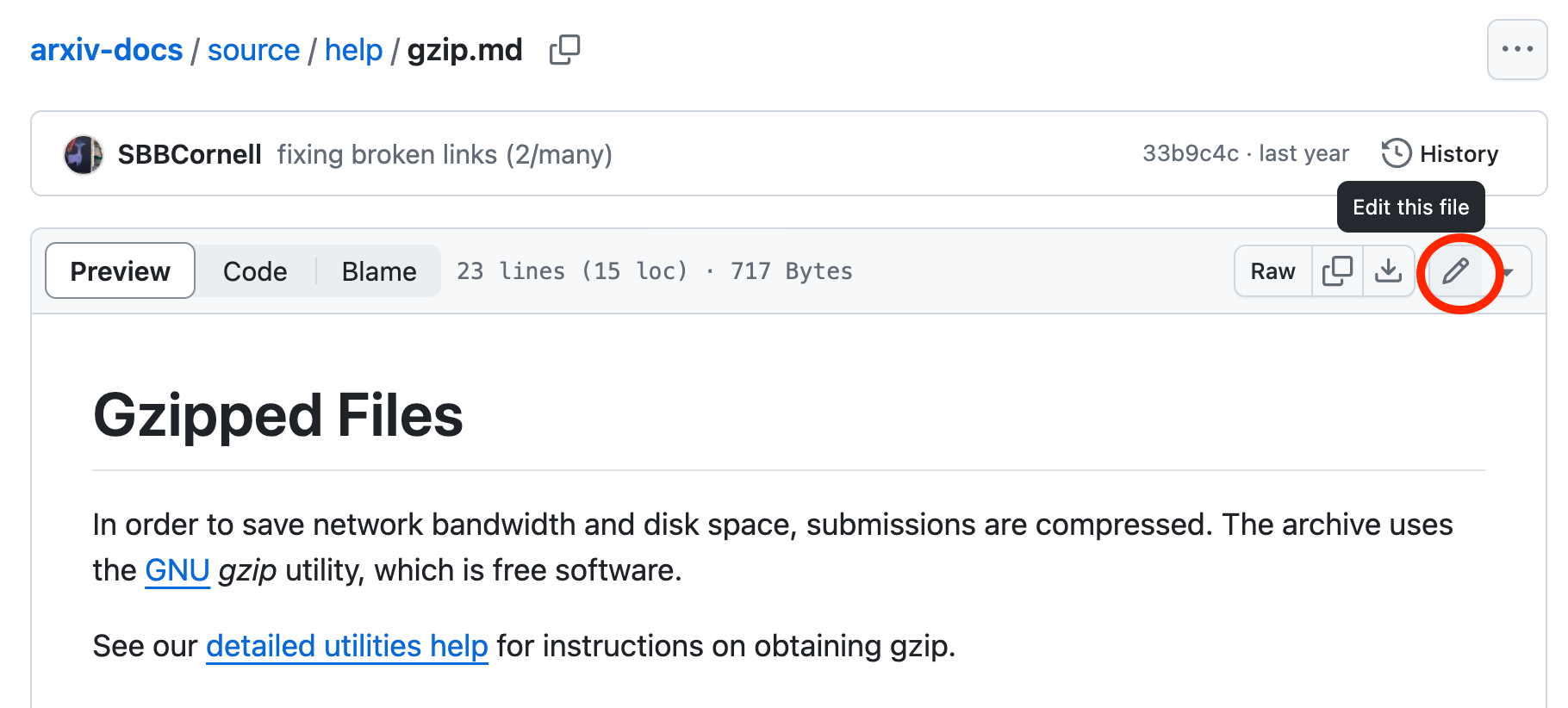Select the Preview tab

119,270
